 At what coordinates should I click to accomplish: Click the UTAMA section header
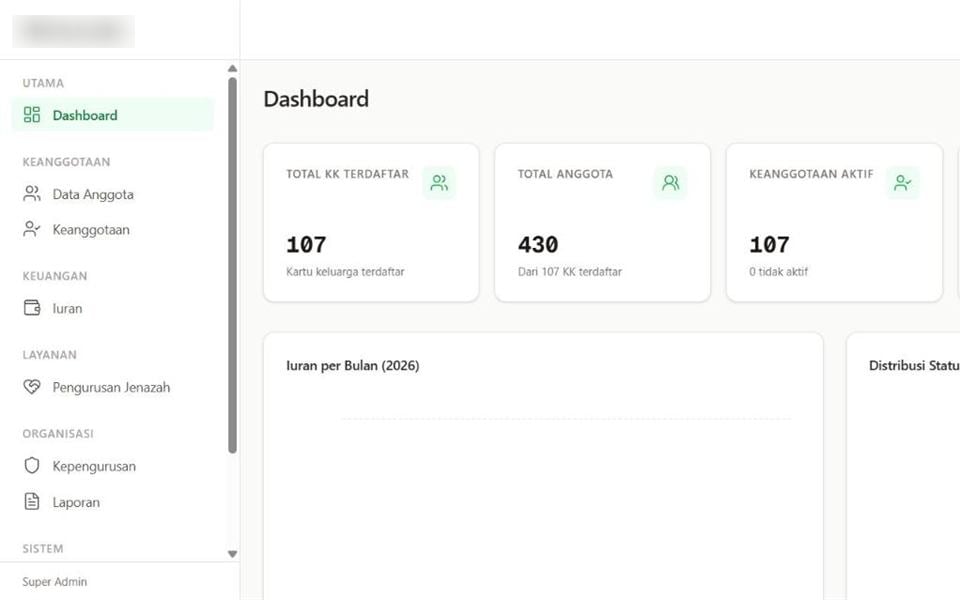(x=43, y=83)
